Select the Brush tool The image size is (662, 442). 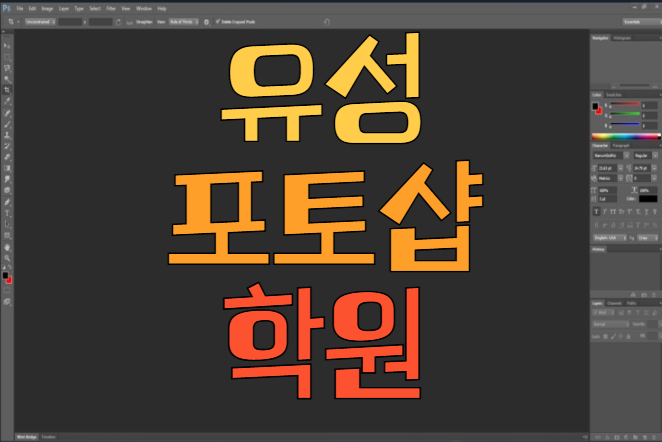click(7, 124)
